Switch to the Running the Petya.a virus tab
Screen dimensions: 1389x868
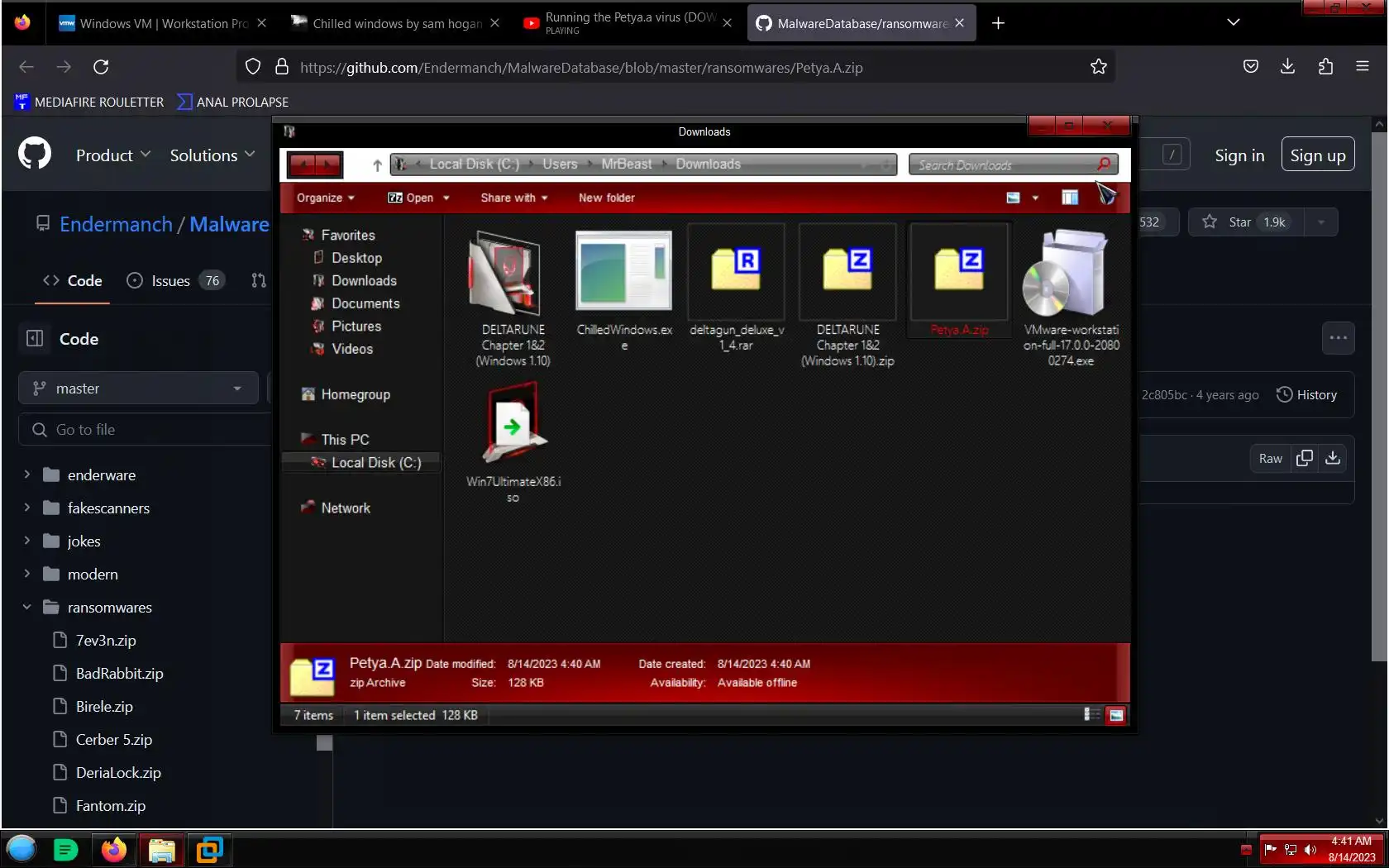point(628,23)
